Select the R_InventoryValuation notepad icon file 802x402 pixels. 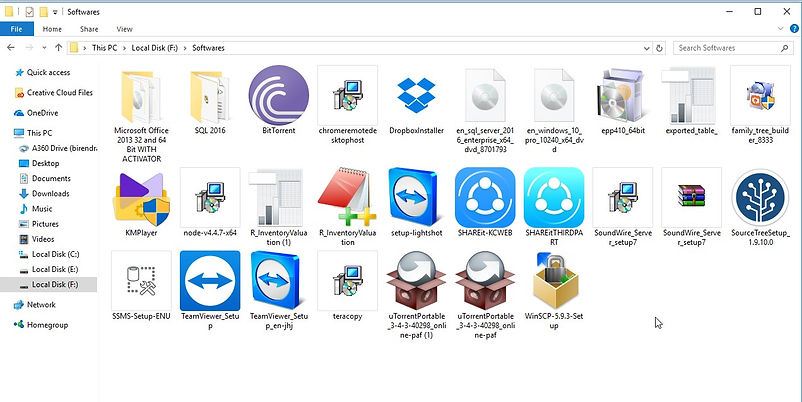pos(347,197)
